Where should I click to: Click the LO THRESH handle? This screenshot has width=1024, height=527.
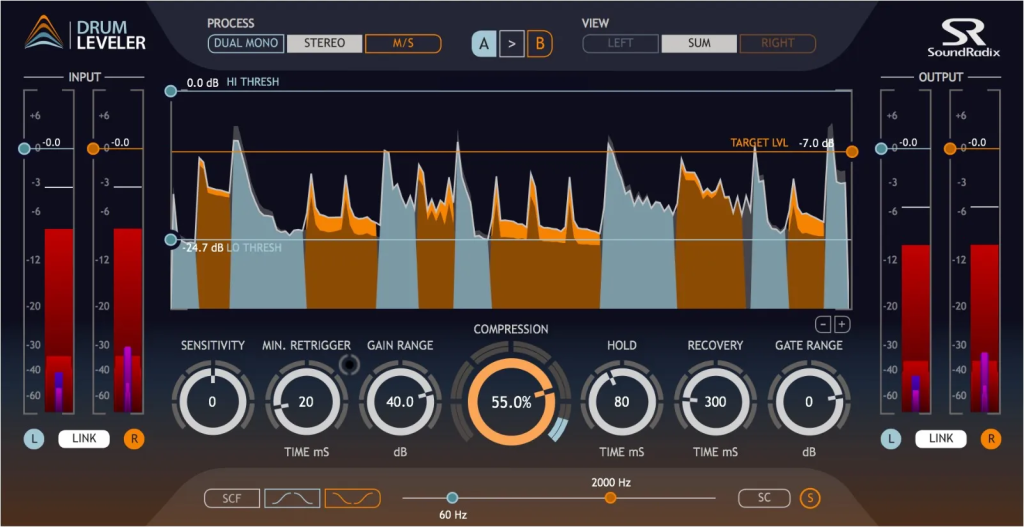pos(171,240)
